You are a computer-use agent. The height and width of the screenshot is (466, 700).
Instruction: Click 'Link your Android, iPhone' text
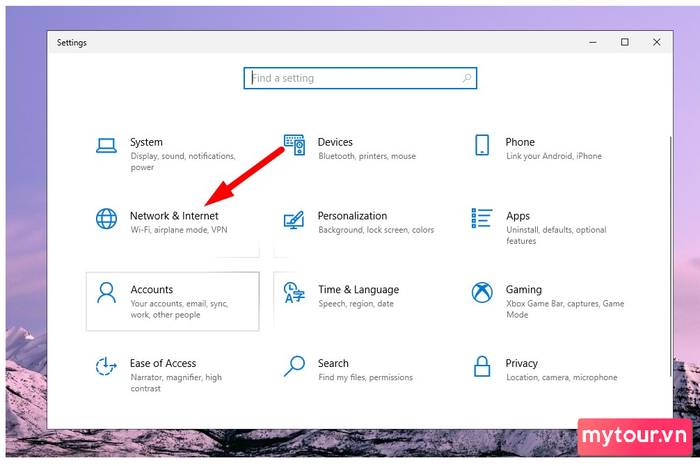554,156
